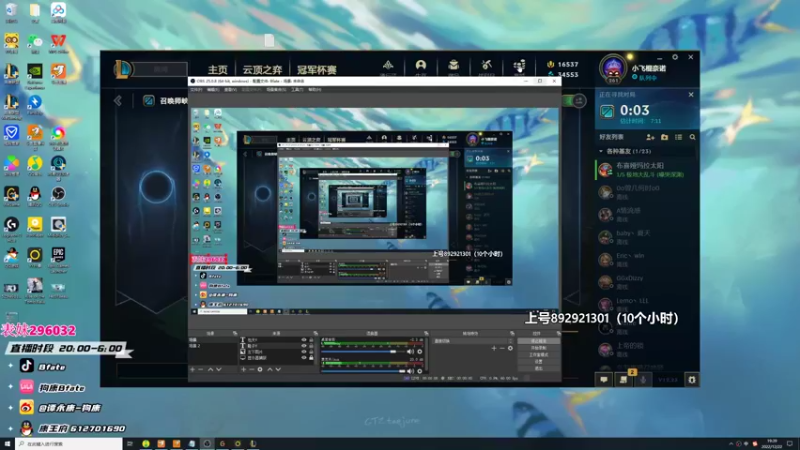Toggle visibility of OBS display capture source
This screenshot has width=800, height=450.
click(304, 358)
